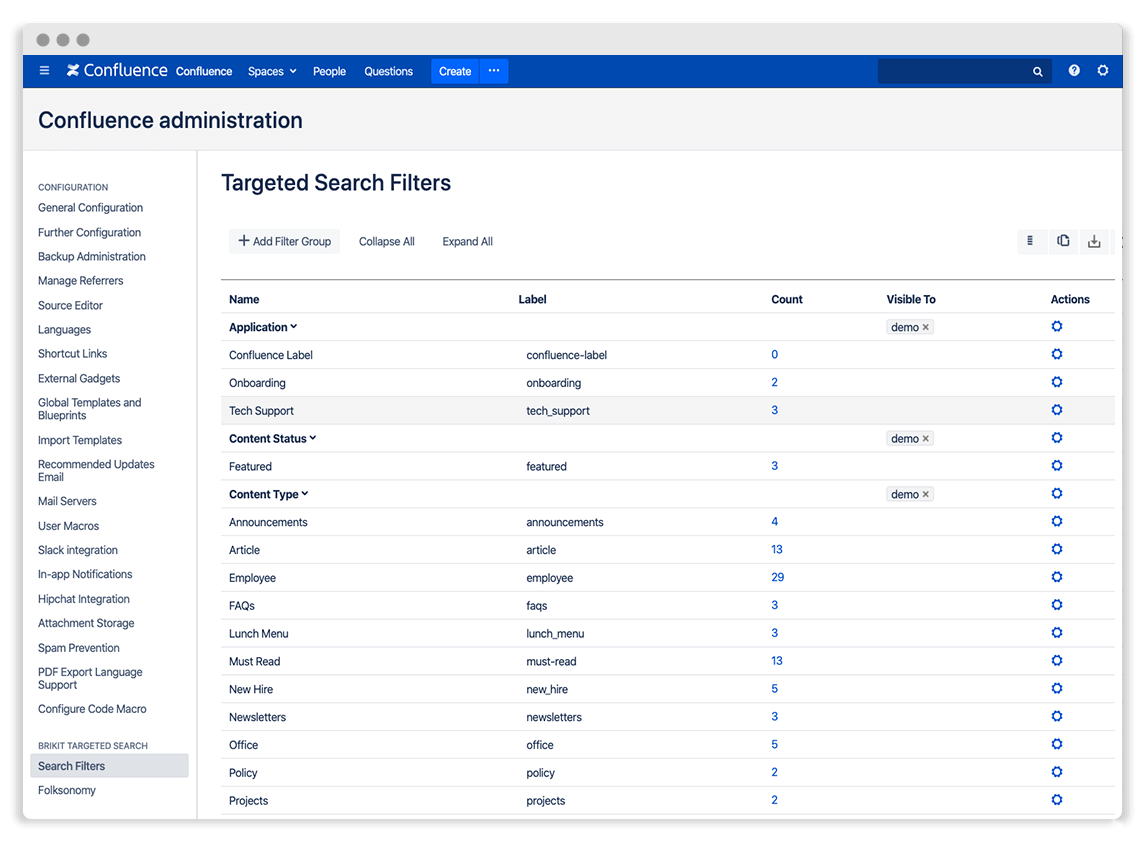The image size is (1146, 842).
Task: Open count link 0 for Confluence Label
Action: pyautogui.click(x=775, y=354)
